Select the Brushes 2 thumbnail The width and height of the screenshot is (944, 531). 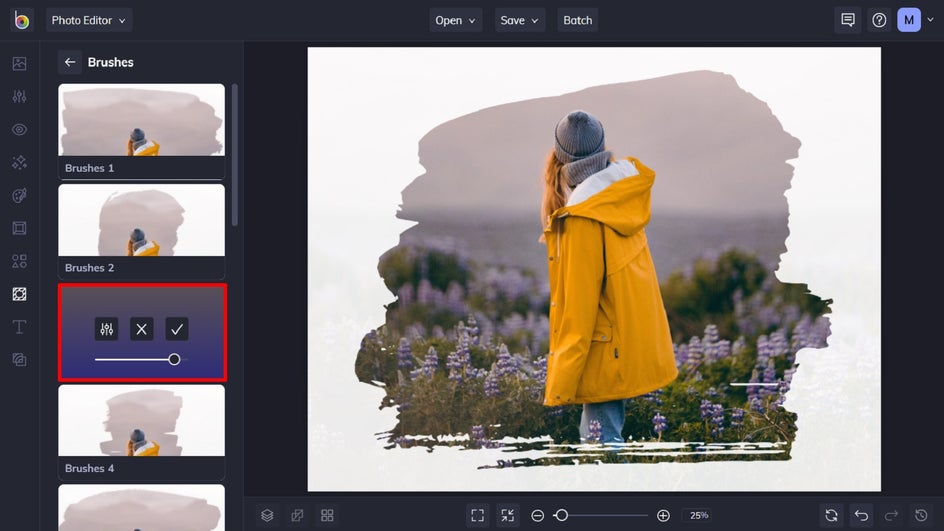141,220
